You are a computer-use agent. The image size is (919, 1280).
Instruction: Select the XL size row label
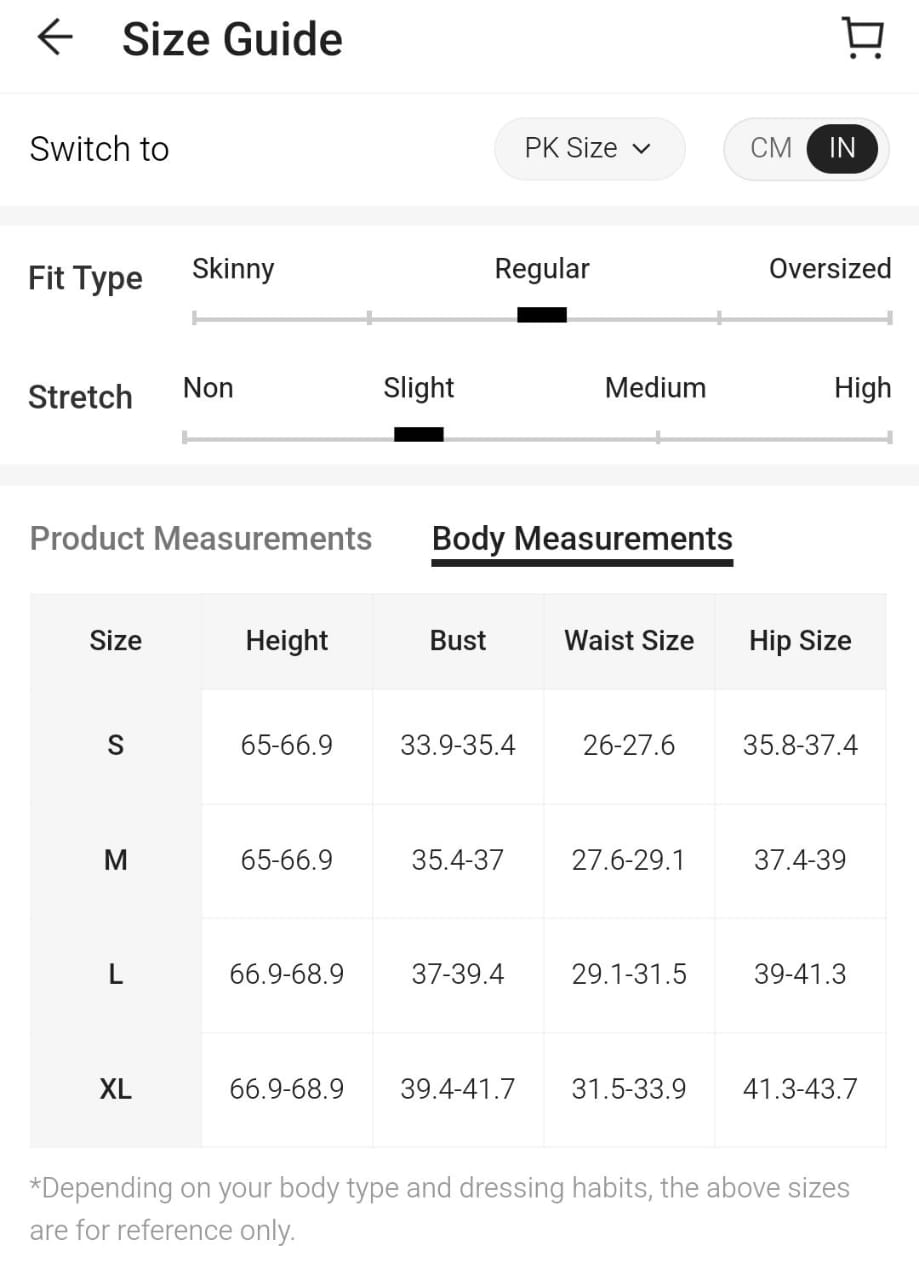(115, 1089)
